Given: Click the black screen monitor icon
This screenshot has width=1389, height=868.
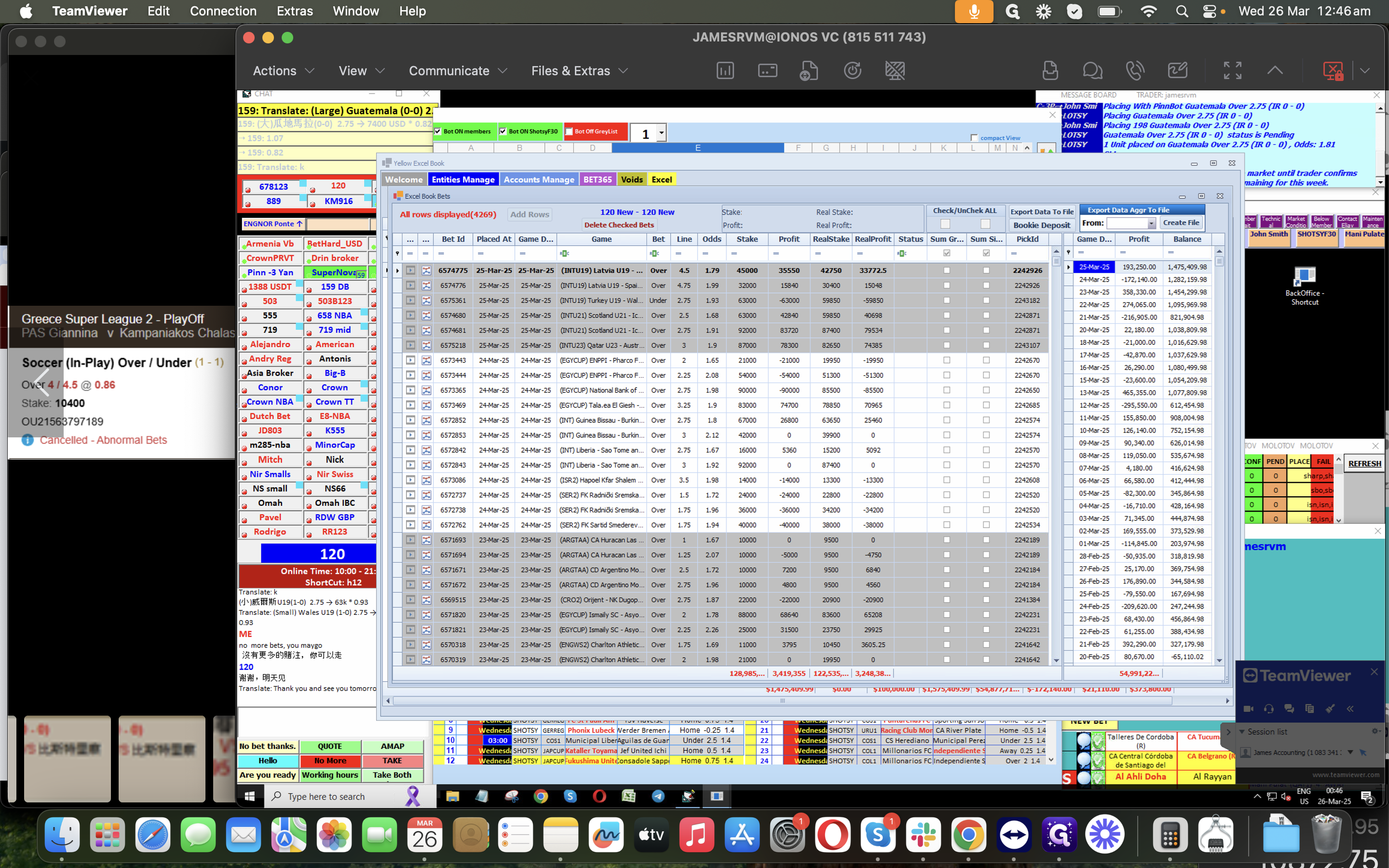Looking at the screenshot, I should (x=895, y=70).
